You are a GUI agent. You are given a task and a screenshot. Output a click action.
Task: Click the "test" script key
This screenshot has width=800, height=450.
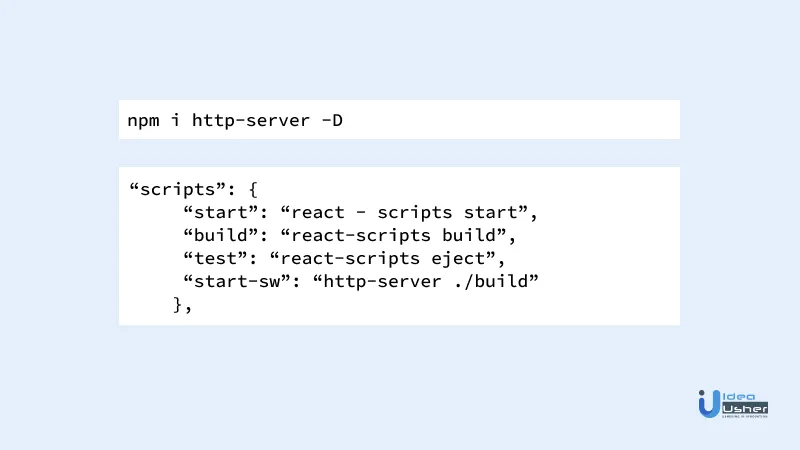tap(215, 258)
